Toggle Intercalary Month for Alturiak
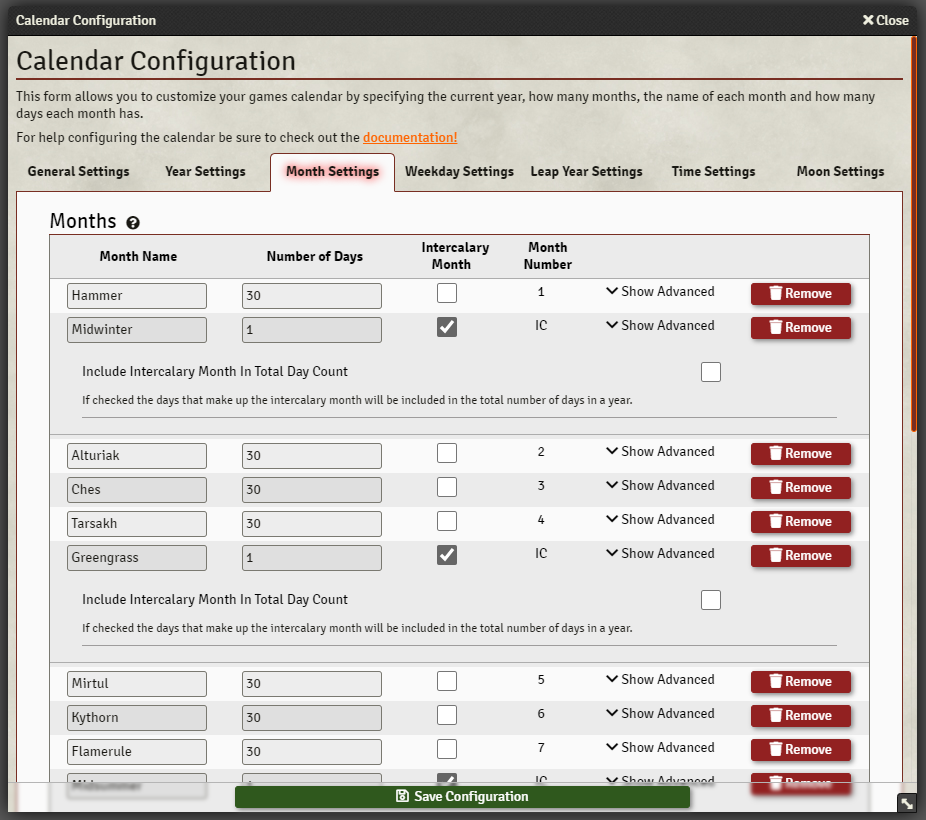926x820 pixels. click(x=446, y=453)
